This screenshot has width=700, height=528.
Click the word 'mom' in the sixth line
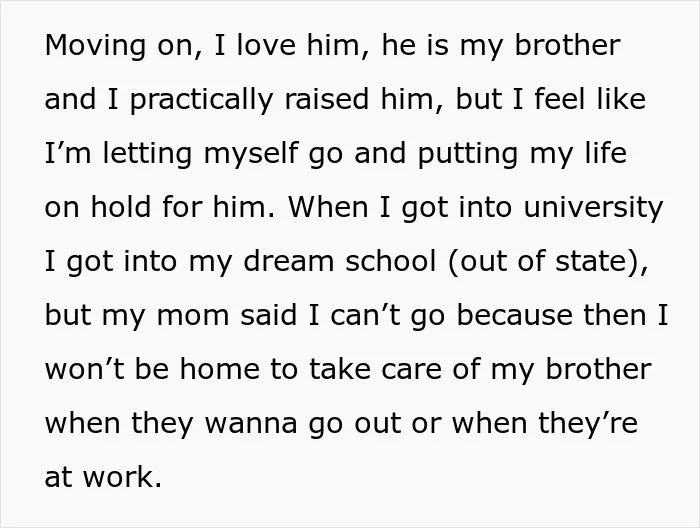(x=193, y=316)
